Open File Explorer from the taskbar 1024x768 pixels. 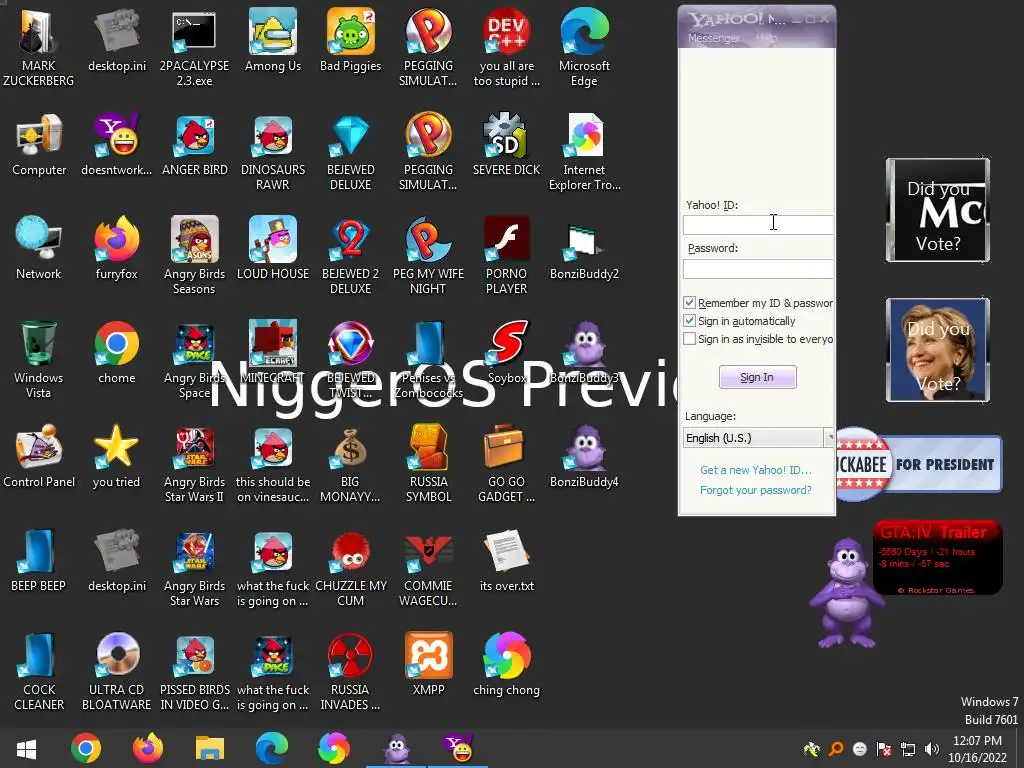coord(210,748)
